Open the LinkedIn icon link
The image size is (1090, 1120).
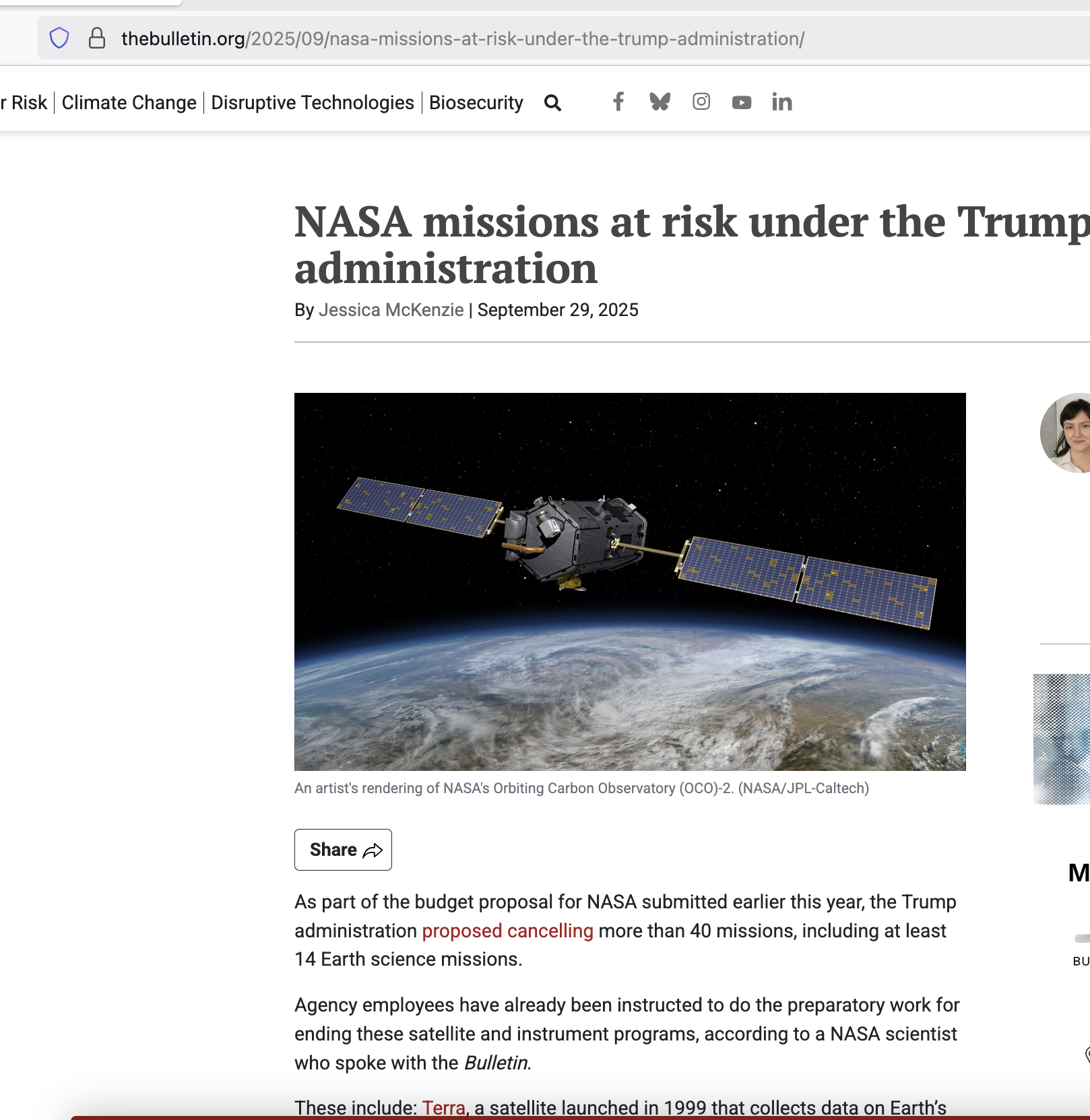coord(782,102)
